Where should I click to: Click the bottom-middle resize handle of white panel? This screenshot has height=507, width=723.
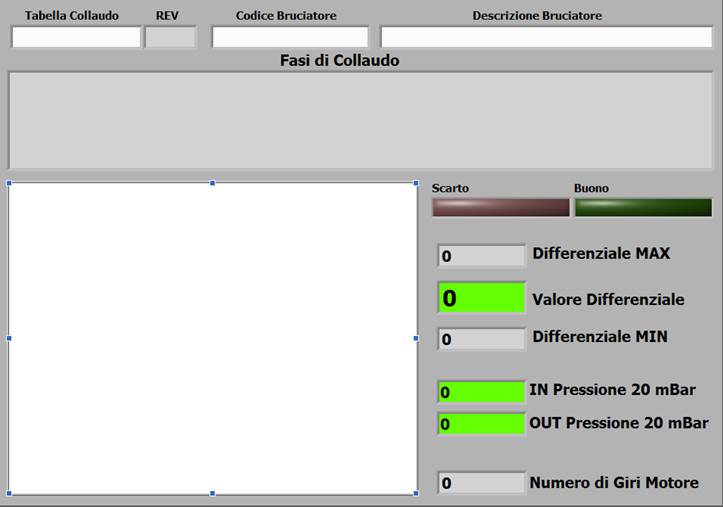click(x=212, y=493)
